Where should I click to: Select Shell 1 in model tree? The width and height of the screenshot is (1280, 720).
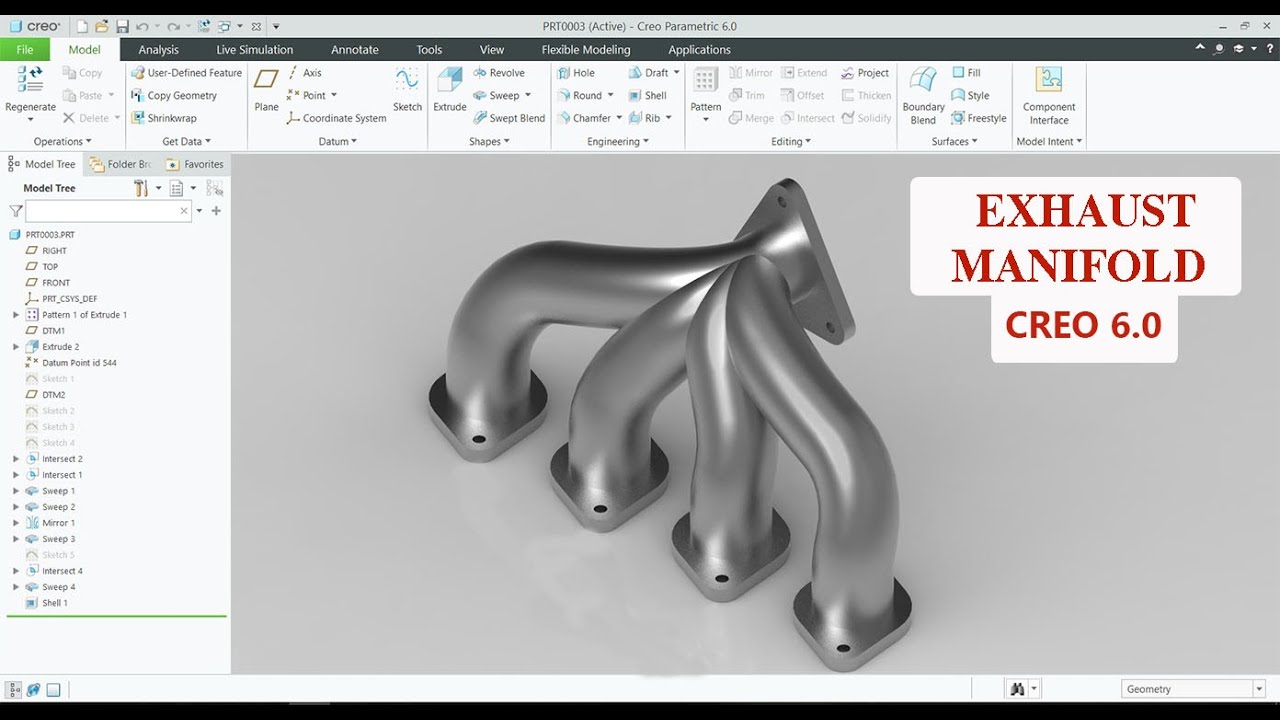[x=47, y=603]
